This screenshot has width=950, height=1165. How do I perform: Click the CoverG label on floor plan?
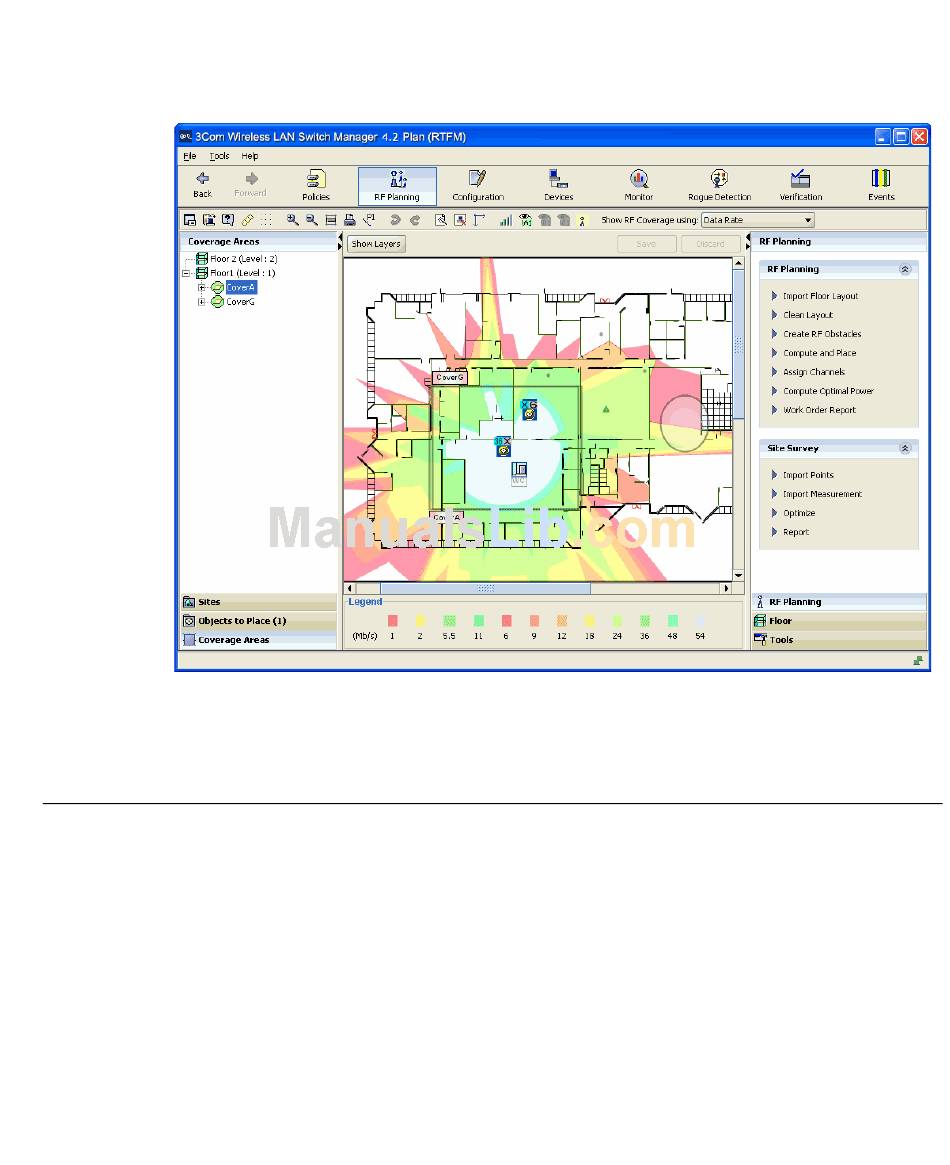449,377
